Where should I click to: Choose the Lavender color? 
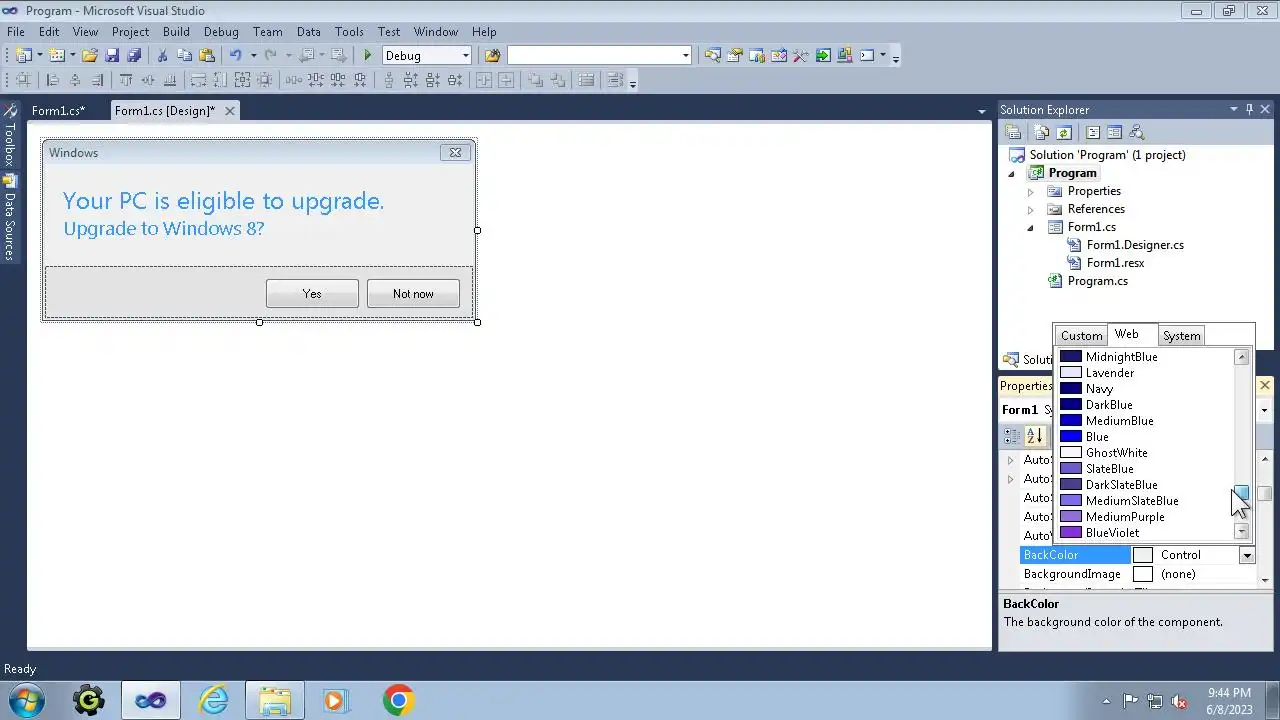[1148, 373]
